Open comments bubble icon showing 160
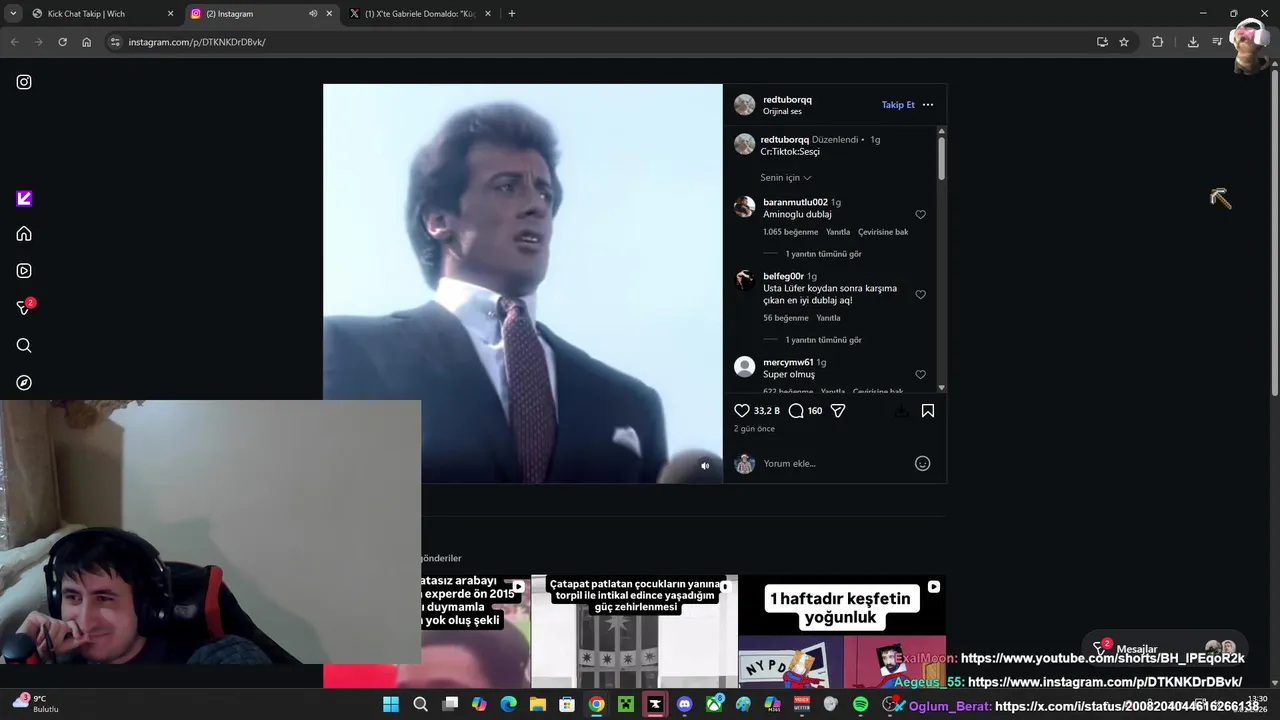Screen dimensions: 1280x720 coord(796,410)
